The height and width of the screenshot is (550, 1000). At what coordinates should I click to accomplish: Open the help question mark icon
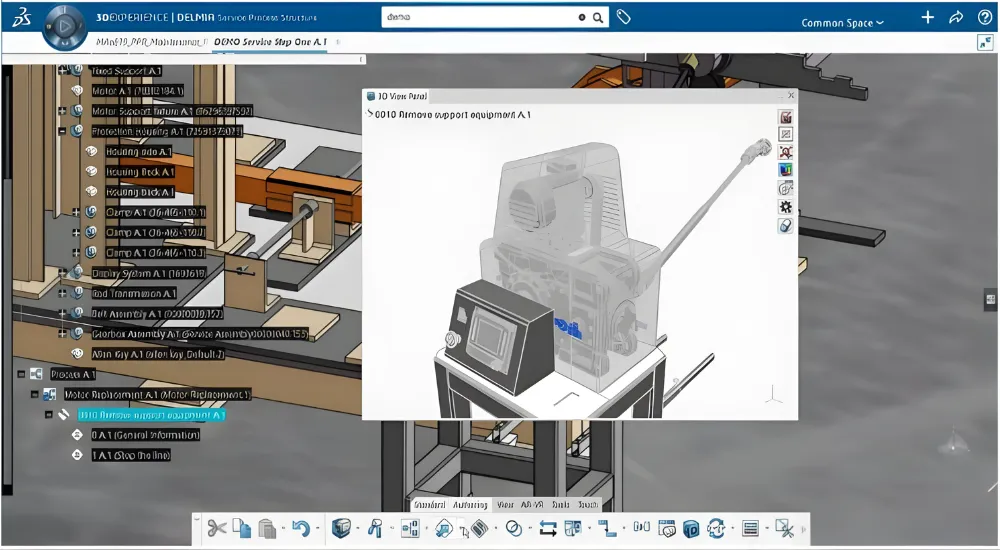click(x=984, y=18)
